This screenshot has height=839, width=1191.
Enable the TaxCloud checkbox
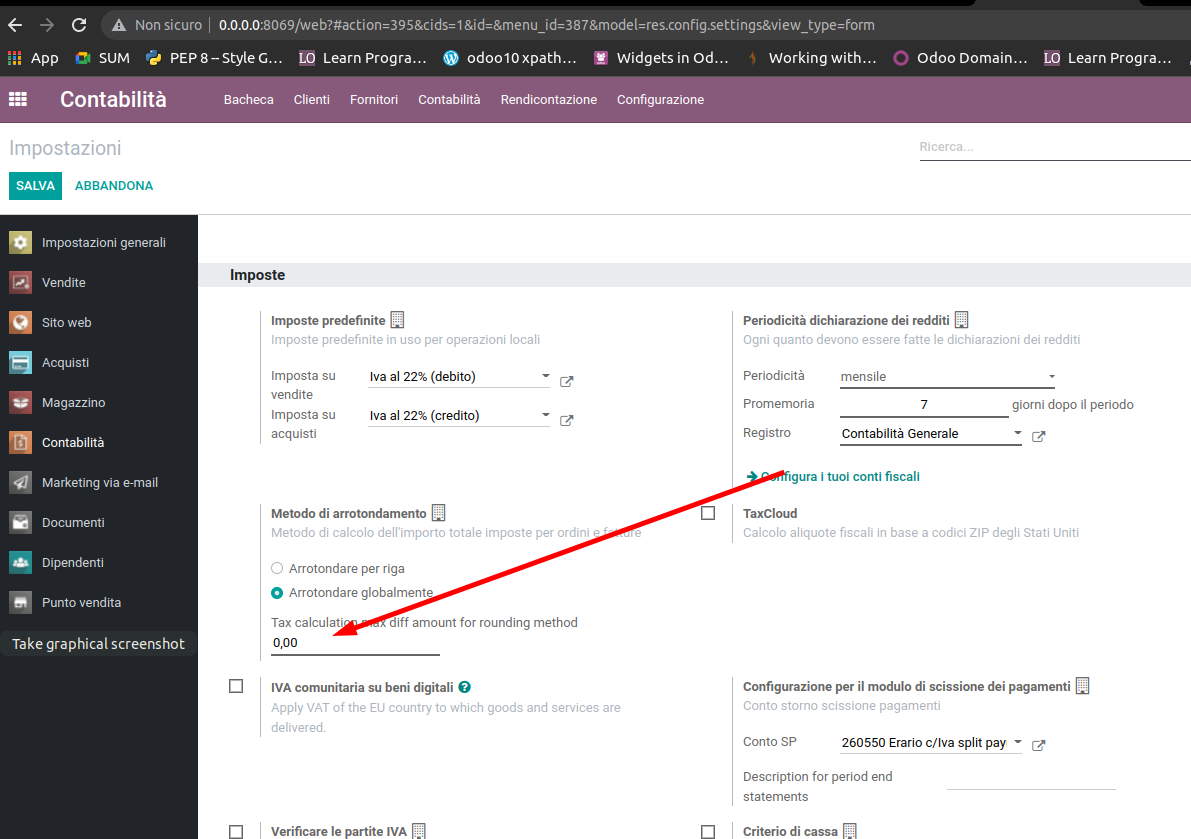pyautogui.click(x=708, y=513)
